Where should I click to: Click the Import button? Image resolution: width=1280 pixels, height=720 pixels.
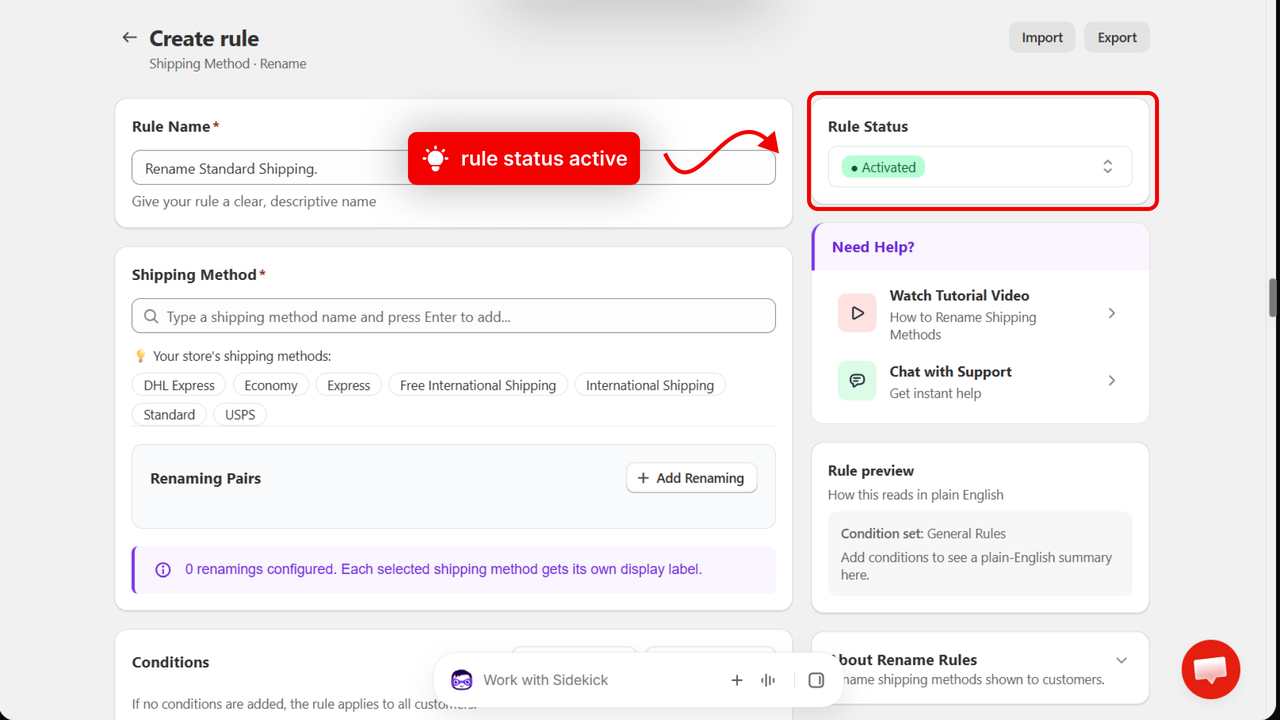click(x=1042, y=37)
